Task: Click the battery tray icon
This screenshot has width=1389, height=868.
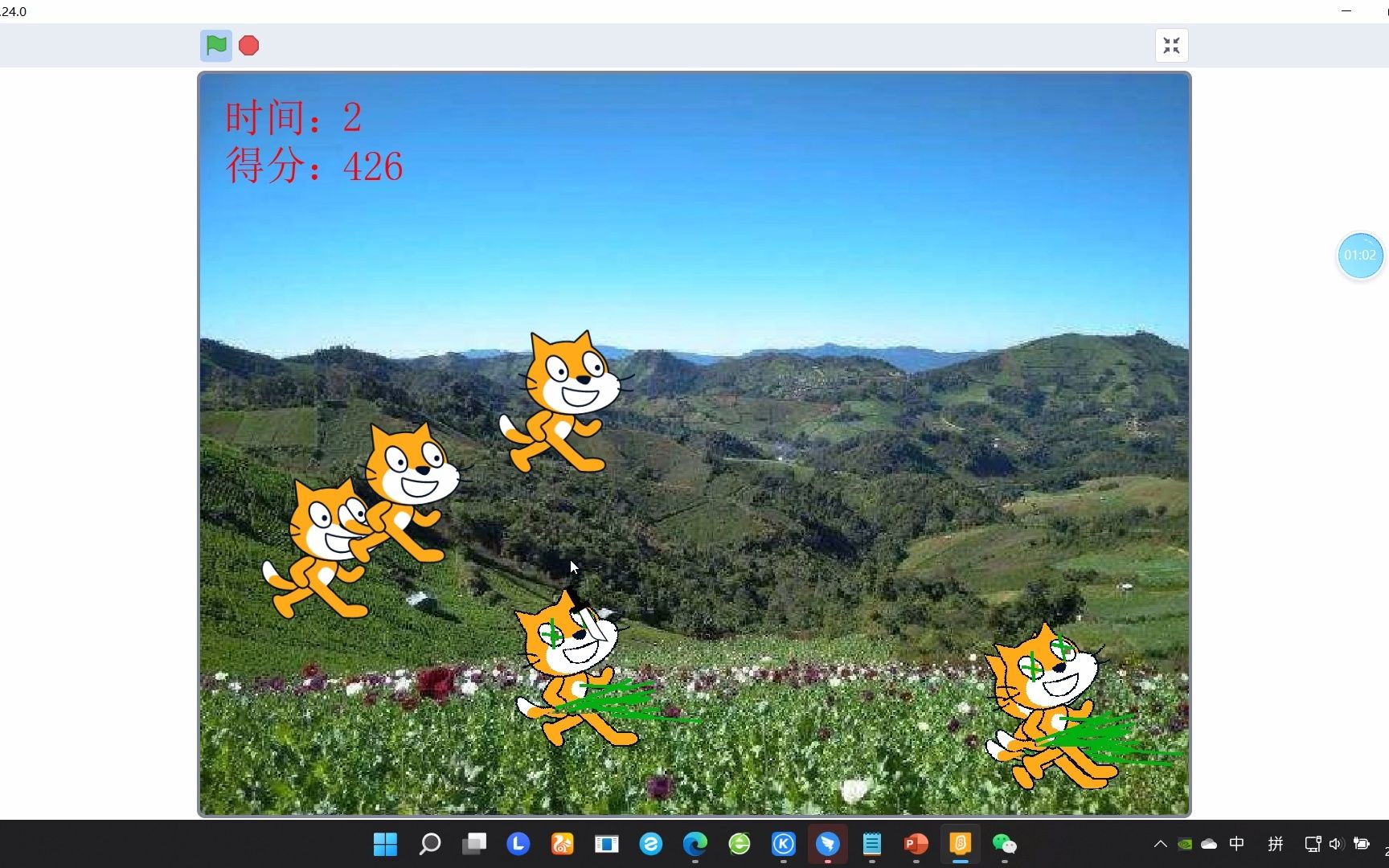Action: coord(1362,844)
